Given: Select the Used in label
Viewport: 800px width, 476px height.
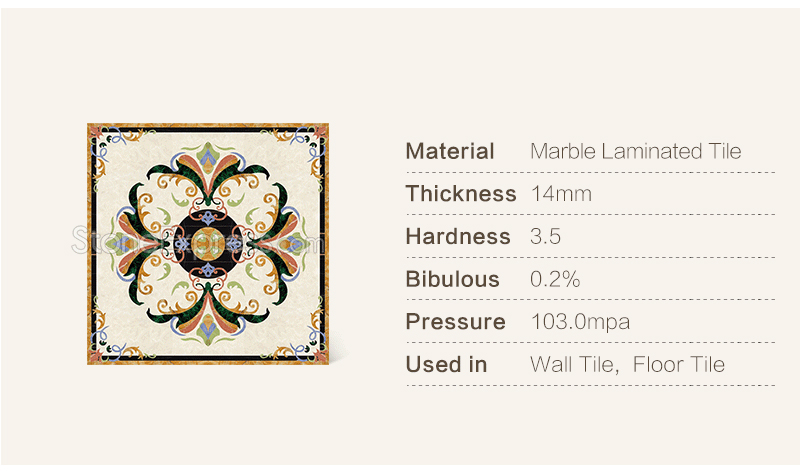Looking at the screenshot, I should coord(446,365).
